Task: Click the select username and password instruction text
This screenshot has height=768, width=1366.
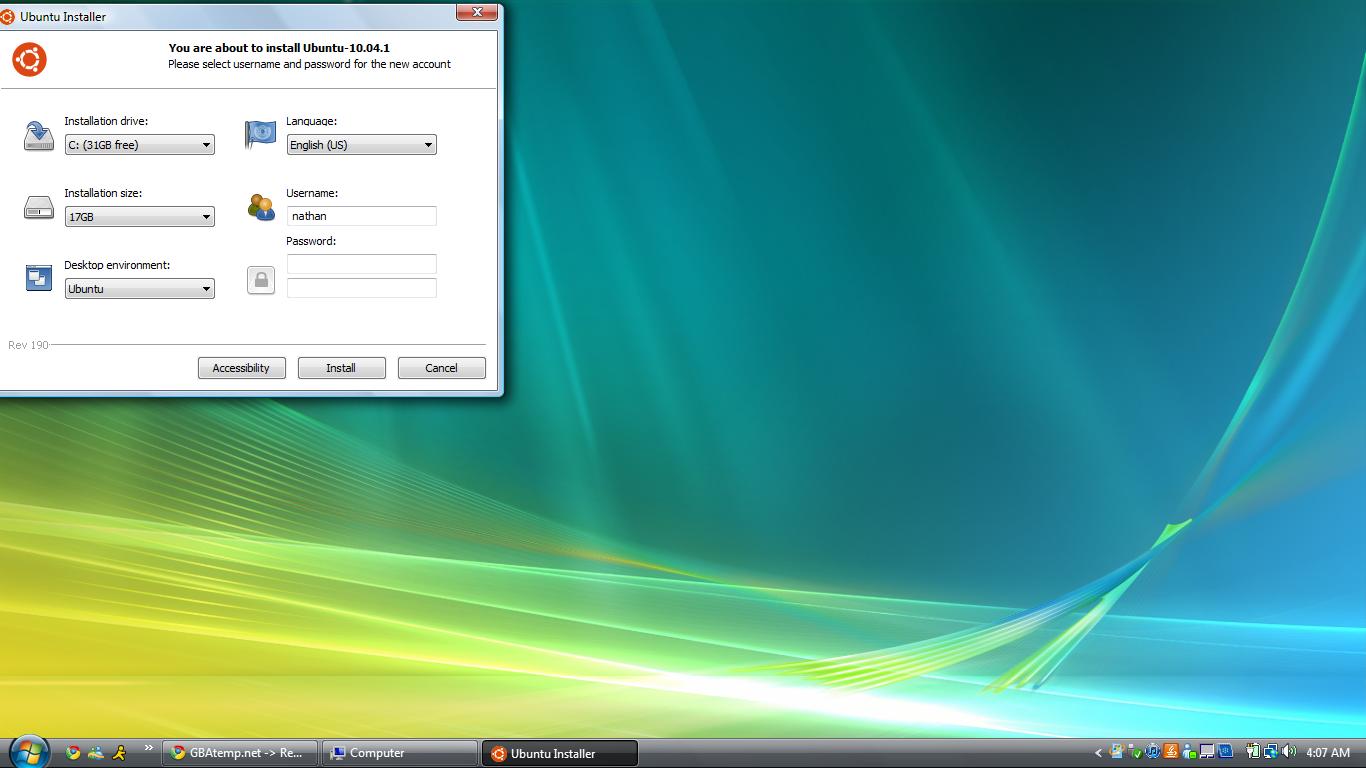Action: pos(309,64)
